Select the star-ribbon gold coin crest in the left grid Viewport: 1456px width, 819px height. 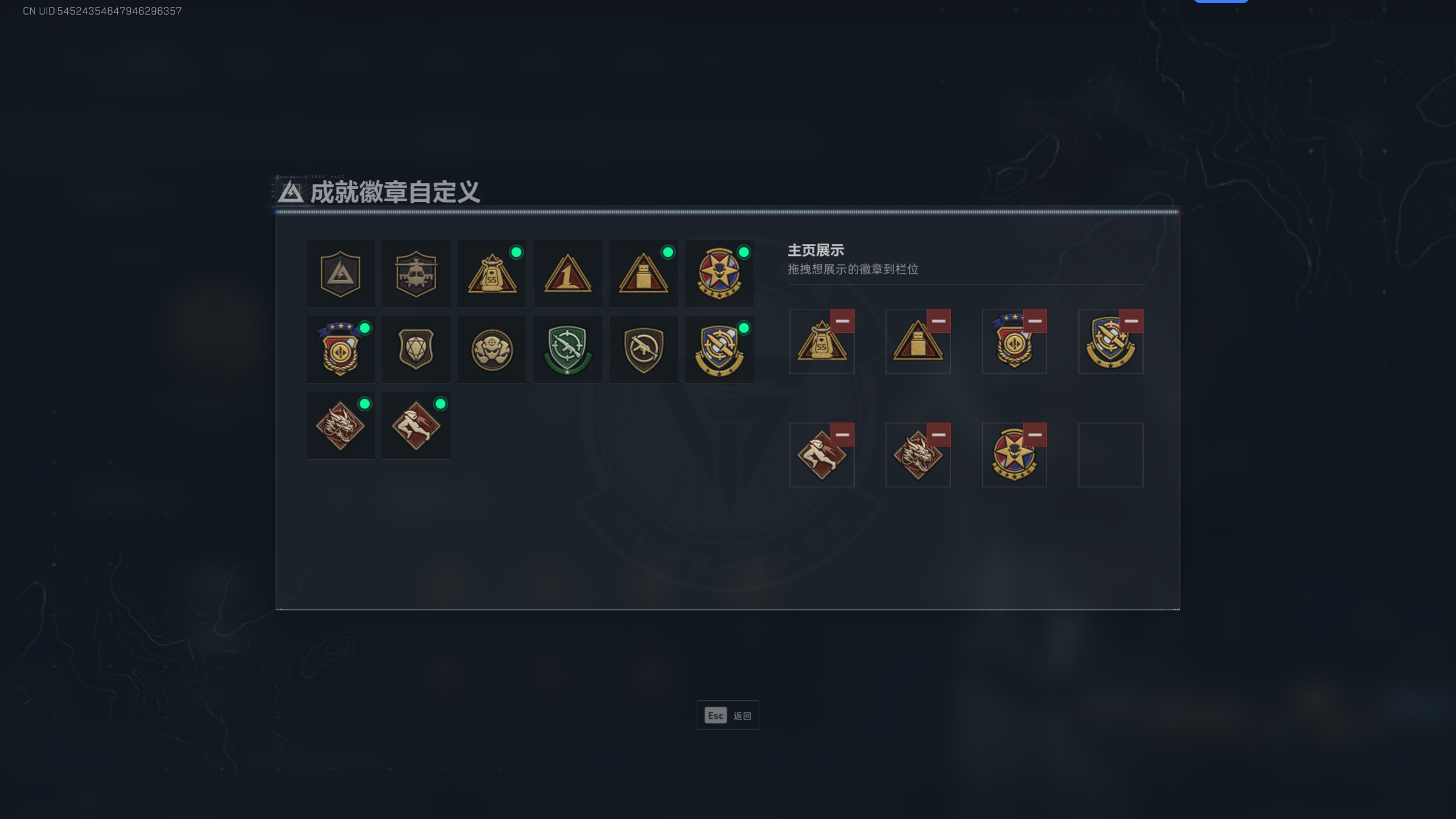coord(340,350)
